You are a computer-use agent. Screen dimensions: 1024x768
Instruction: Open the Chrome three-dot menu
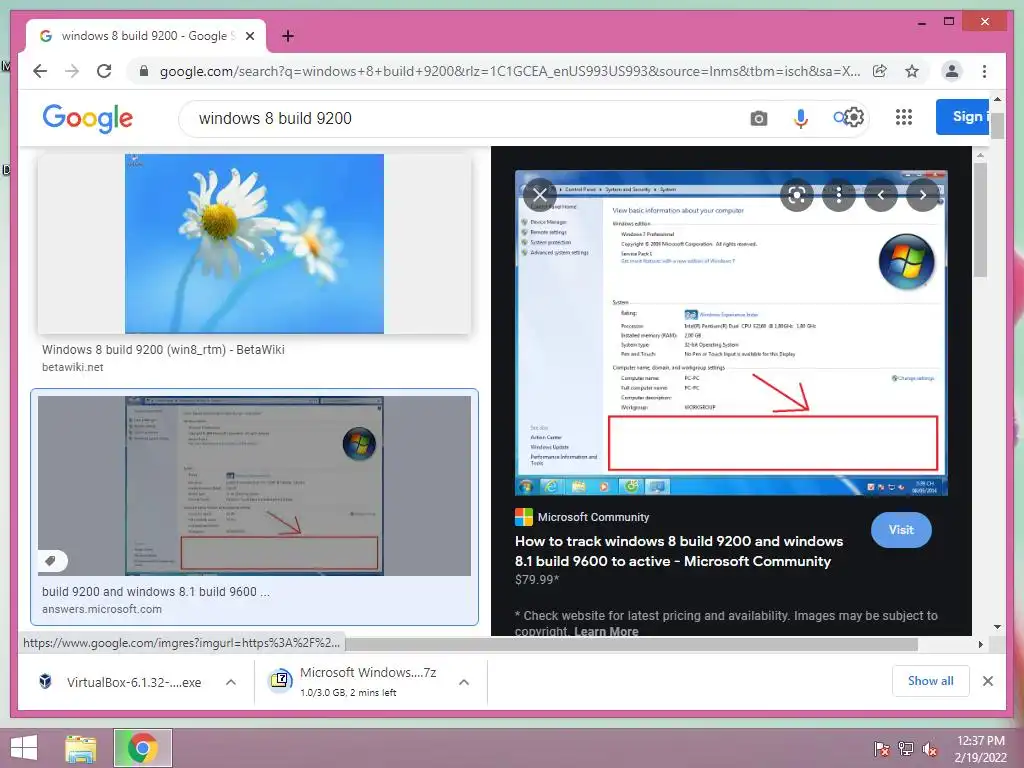pos(984,71)
